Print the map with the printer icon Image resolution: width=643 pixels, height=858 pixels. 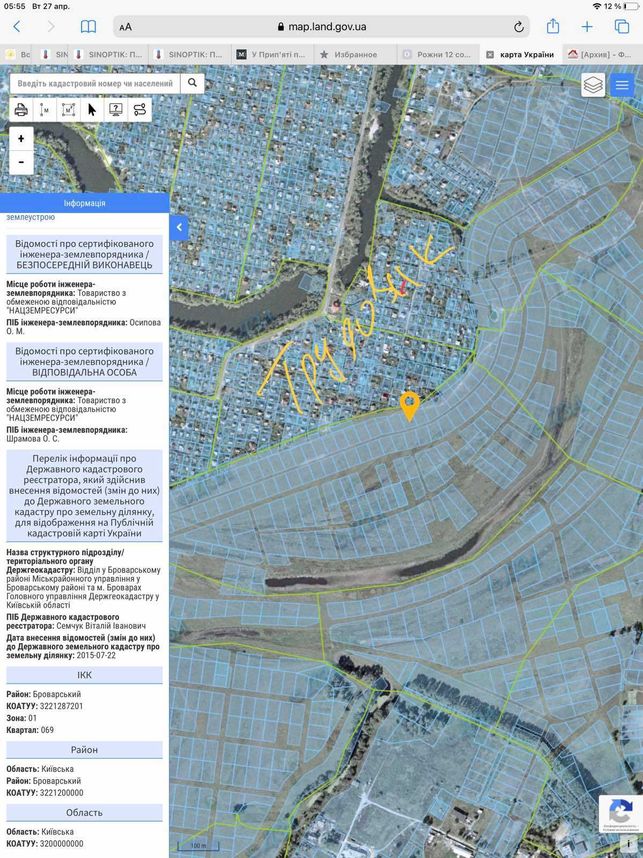point(21,109)
